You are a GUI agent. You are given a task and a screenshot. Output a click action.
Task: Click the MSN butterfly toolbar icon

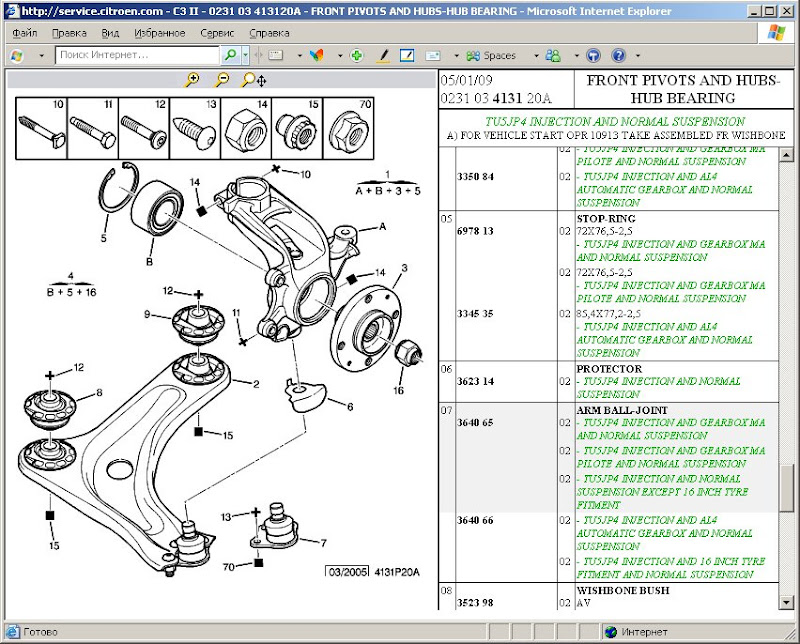tap(317, 56)
